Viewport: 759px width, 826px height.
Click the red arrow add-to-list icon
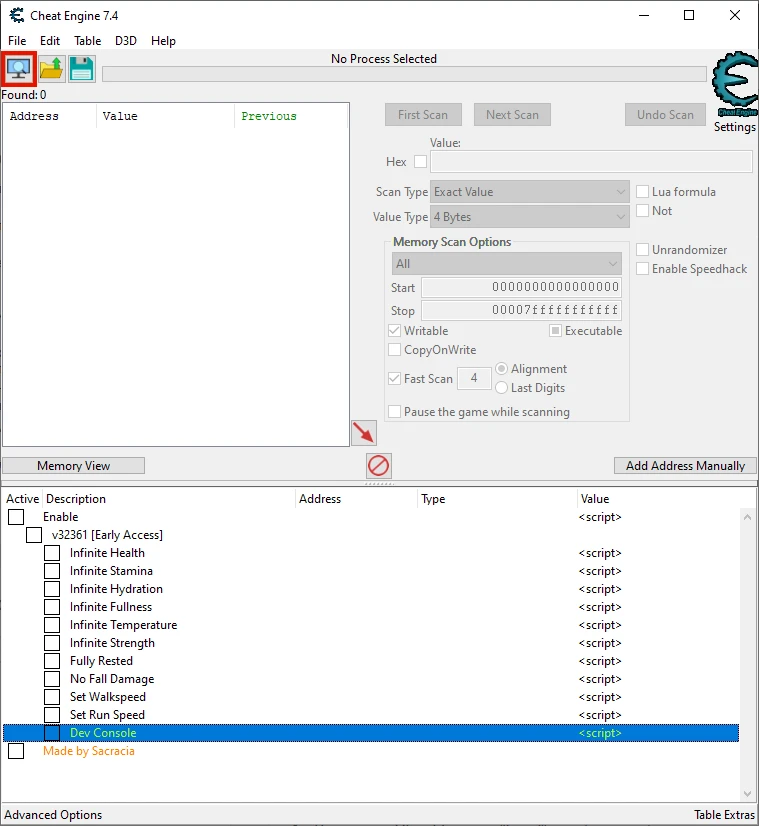coord(364,433)
